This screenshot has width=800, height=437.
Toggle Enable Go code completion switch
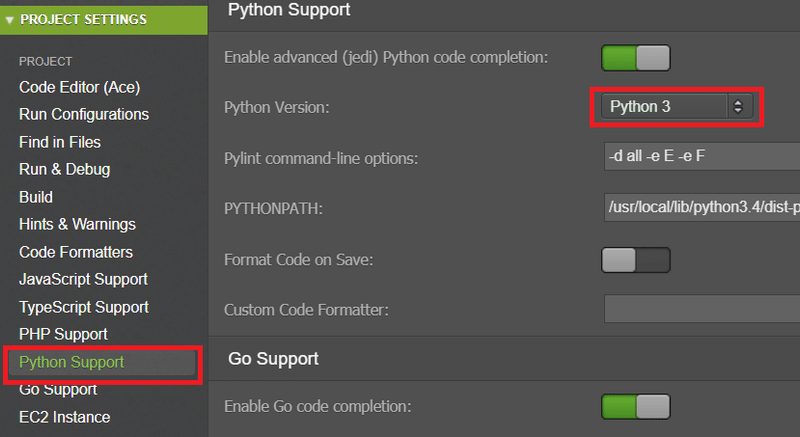(635, 406)
